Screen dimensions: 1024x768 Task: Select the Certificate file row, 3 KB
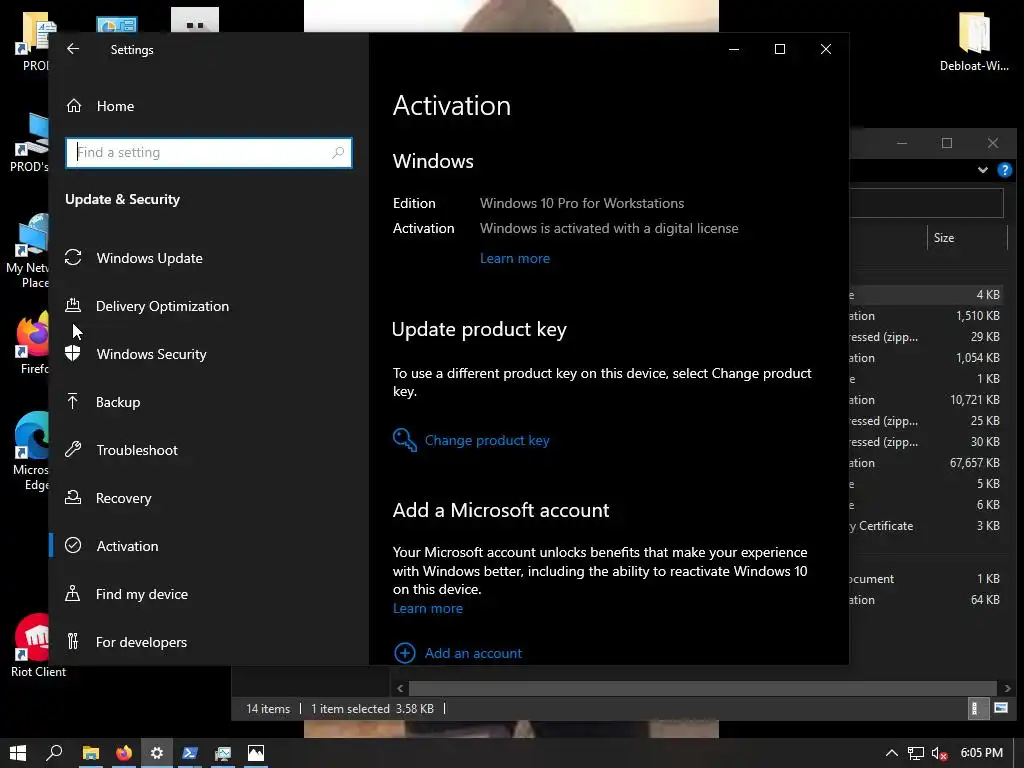point(926,526)
